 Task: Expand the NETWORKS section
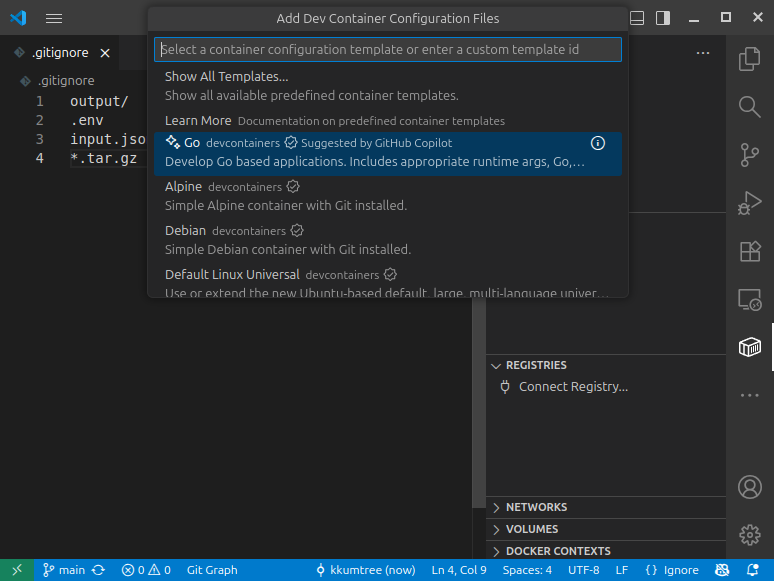point(606,507)
